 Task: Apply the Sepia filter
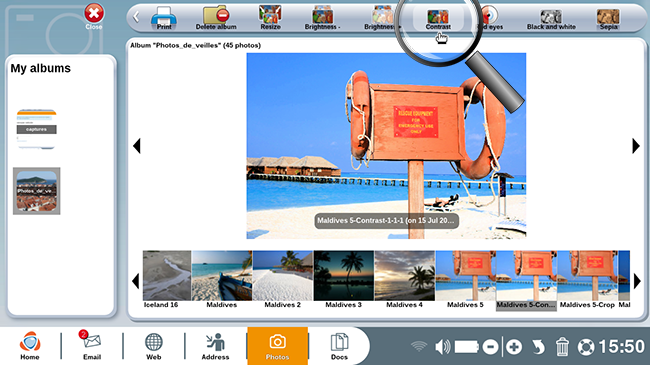[608, 19]
